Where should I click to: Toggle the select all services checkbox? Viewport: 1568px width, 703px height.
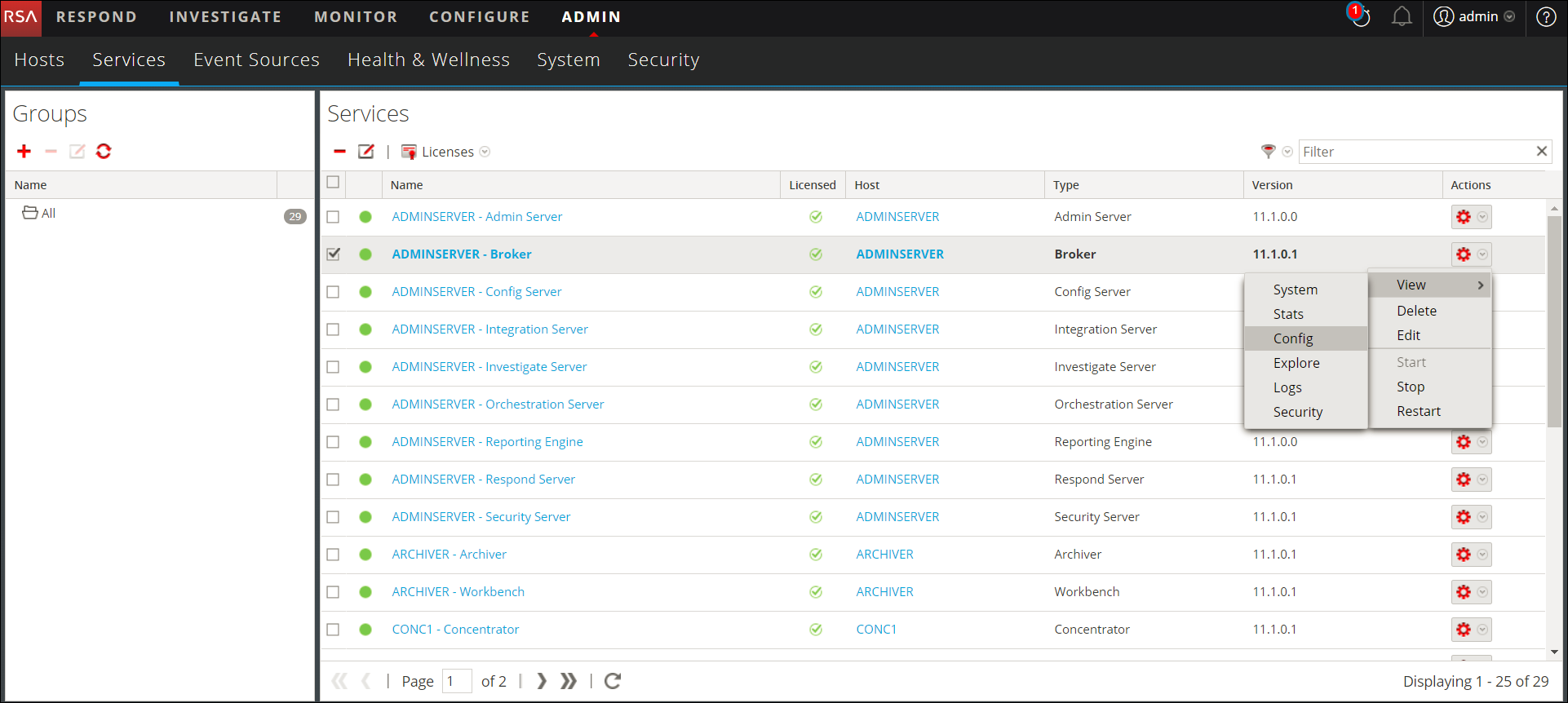(x=333, y=182)
